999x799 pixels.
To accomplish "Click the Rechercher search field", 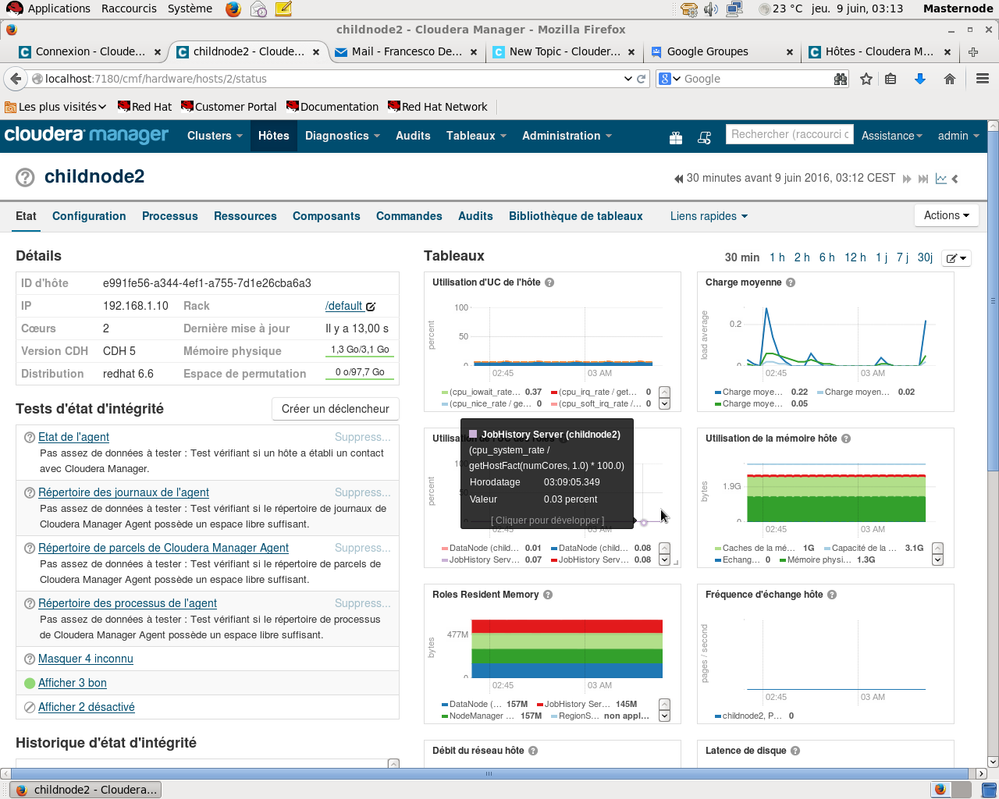I will tap(789, 135).
